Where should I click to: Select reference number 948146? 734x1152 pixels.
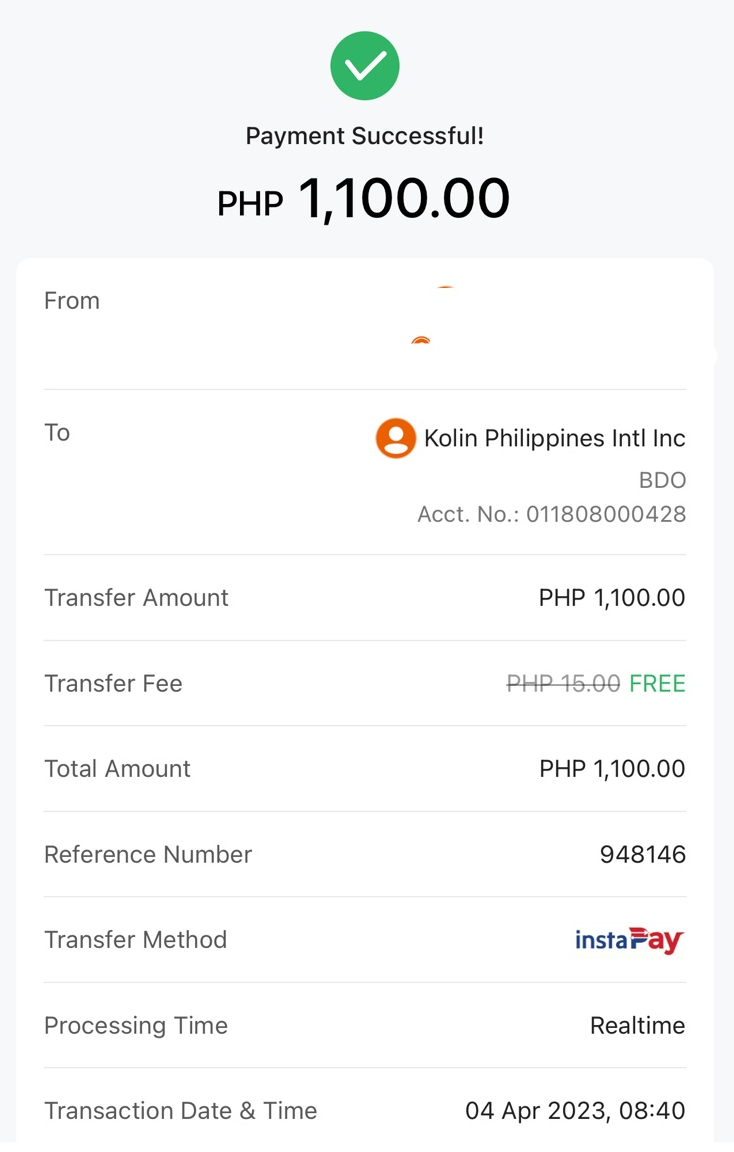point(642,855)
